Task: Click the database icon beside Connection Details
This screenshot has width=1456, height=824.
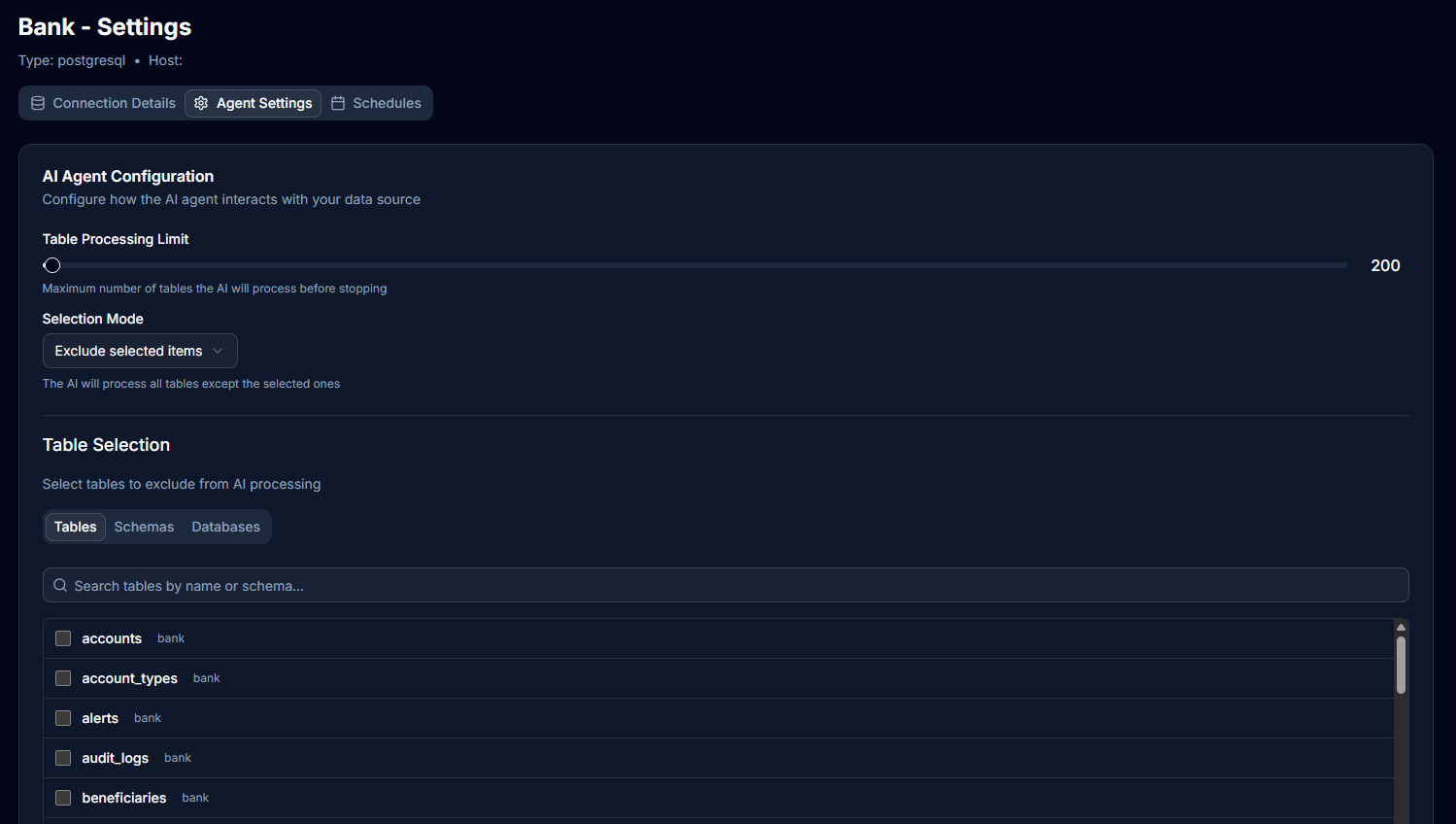Action: 38,103
